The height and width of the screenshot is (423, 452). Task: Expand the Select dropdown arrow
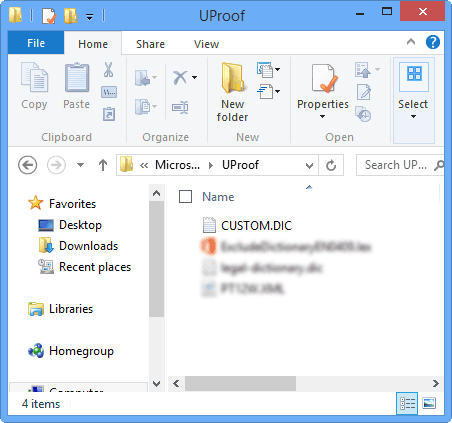[x=413, y=116]
